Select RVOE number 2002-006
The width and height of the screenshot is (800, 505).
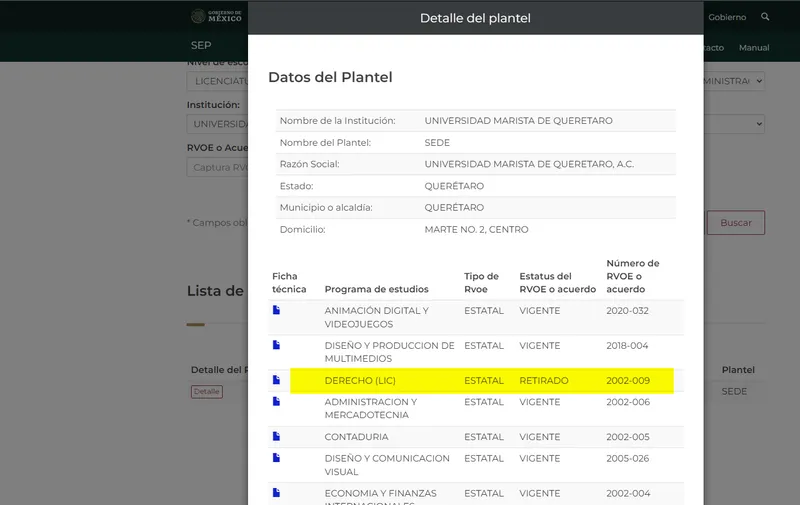[x=628, y=402]
